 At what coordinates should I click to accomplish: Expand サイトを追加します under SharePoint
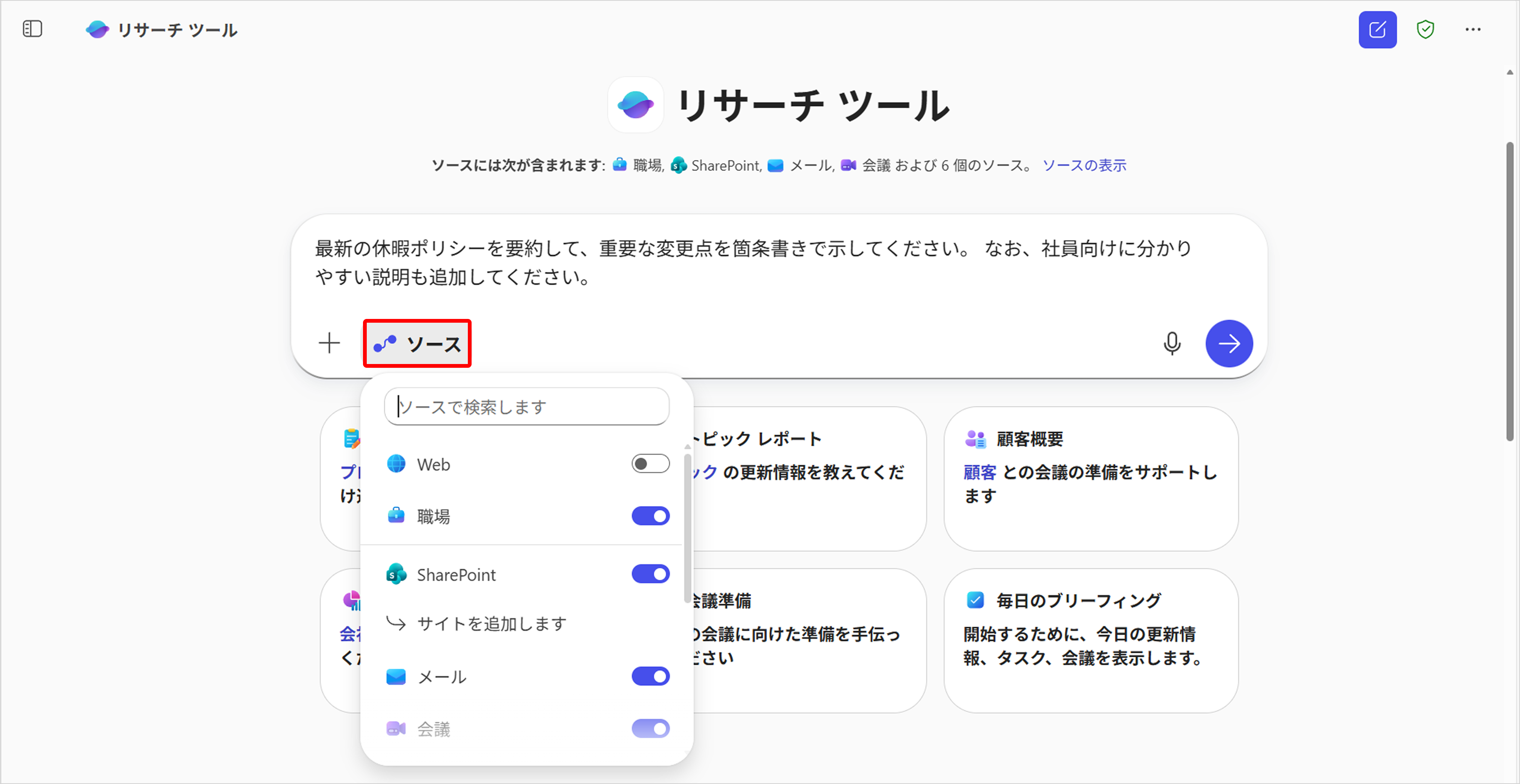coord(491,624)
